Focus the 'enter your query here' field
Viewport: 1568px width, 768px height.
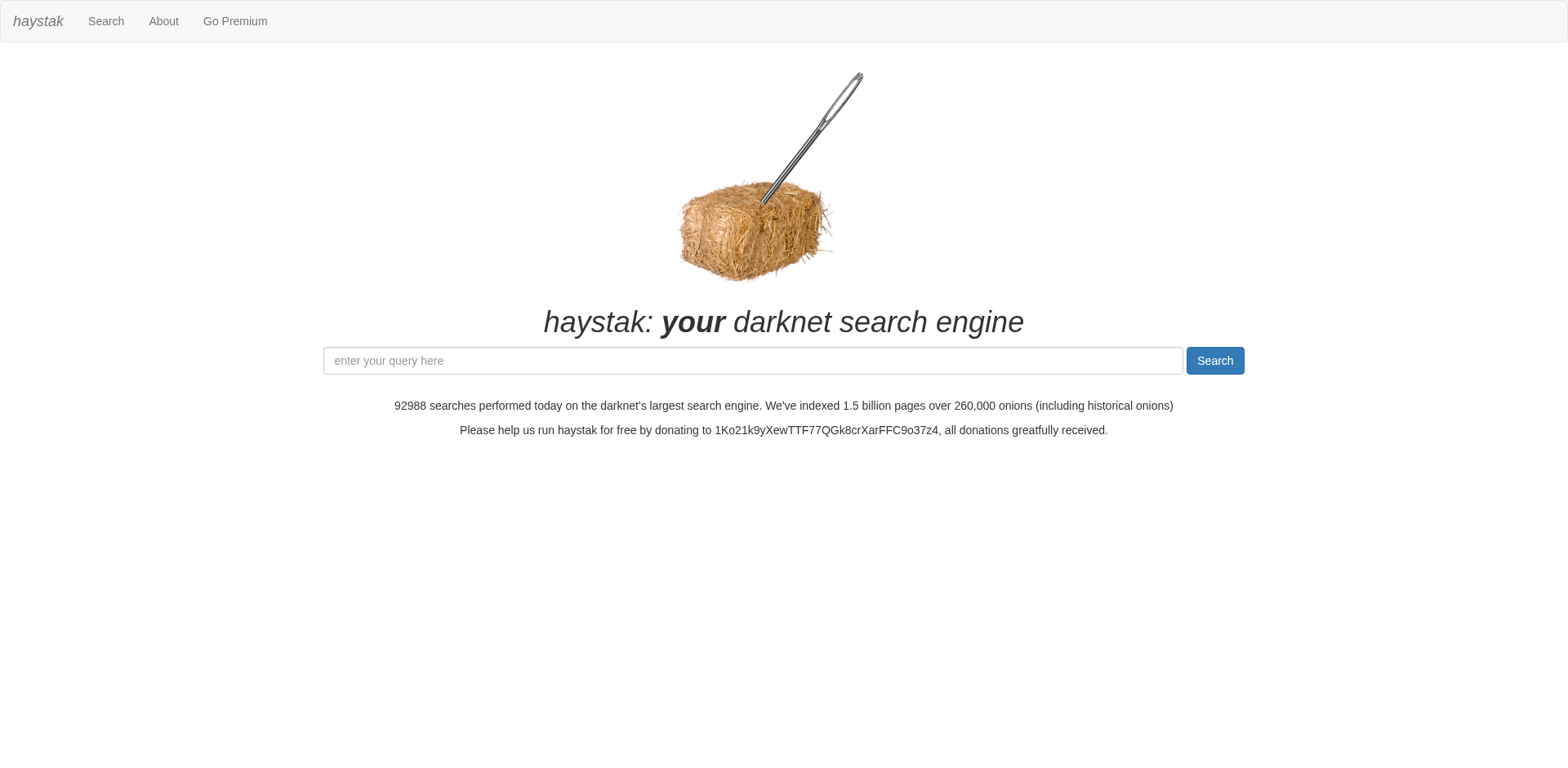752,361
